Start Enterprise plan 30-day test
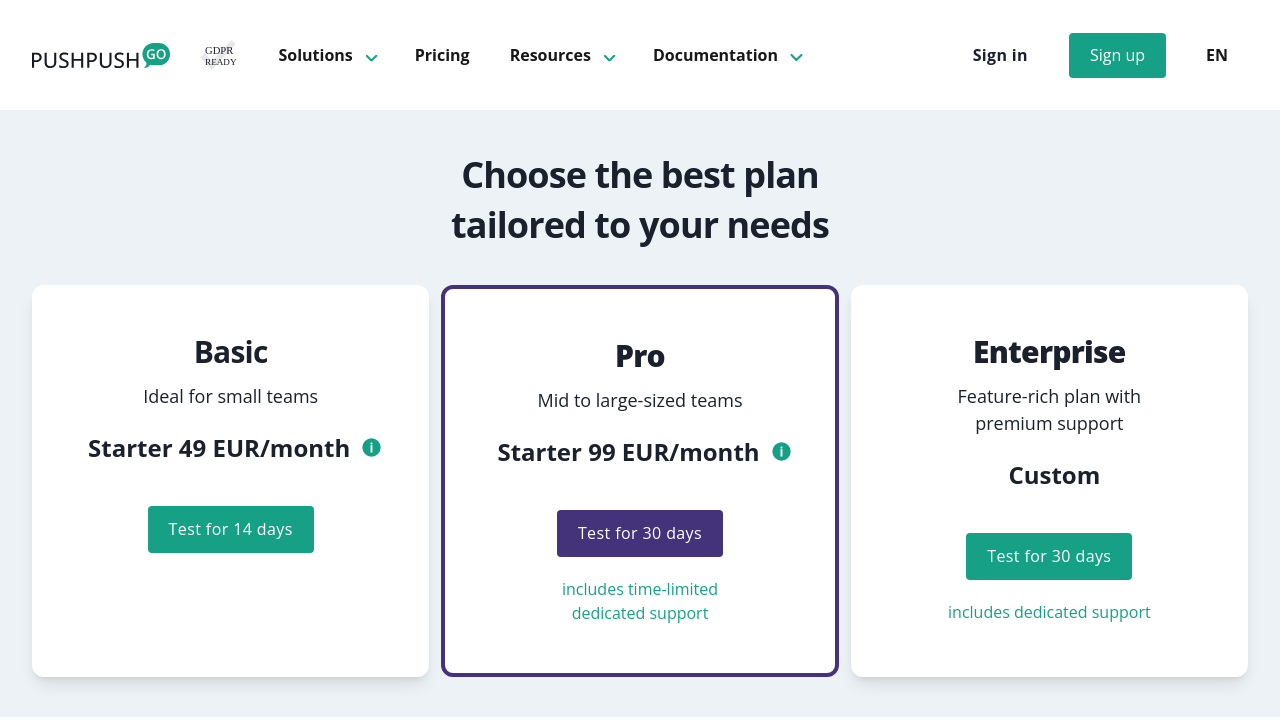This screenshot has height=720, width=1280. tap(1049, 556)
